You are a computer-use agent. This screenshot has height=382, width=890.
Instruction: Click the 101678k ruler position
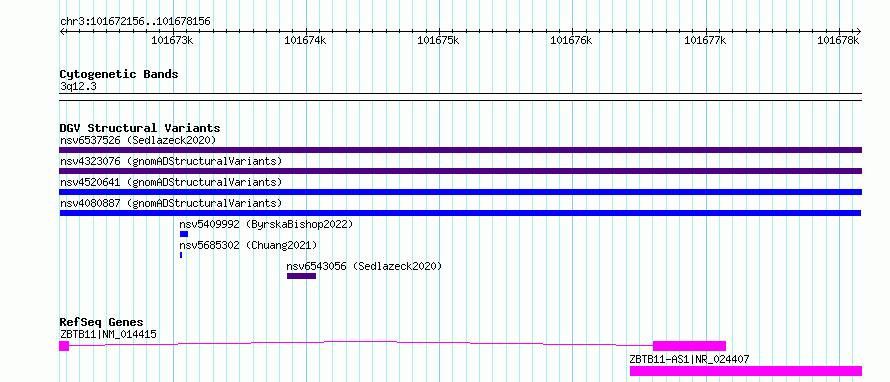tap(838, 40)
